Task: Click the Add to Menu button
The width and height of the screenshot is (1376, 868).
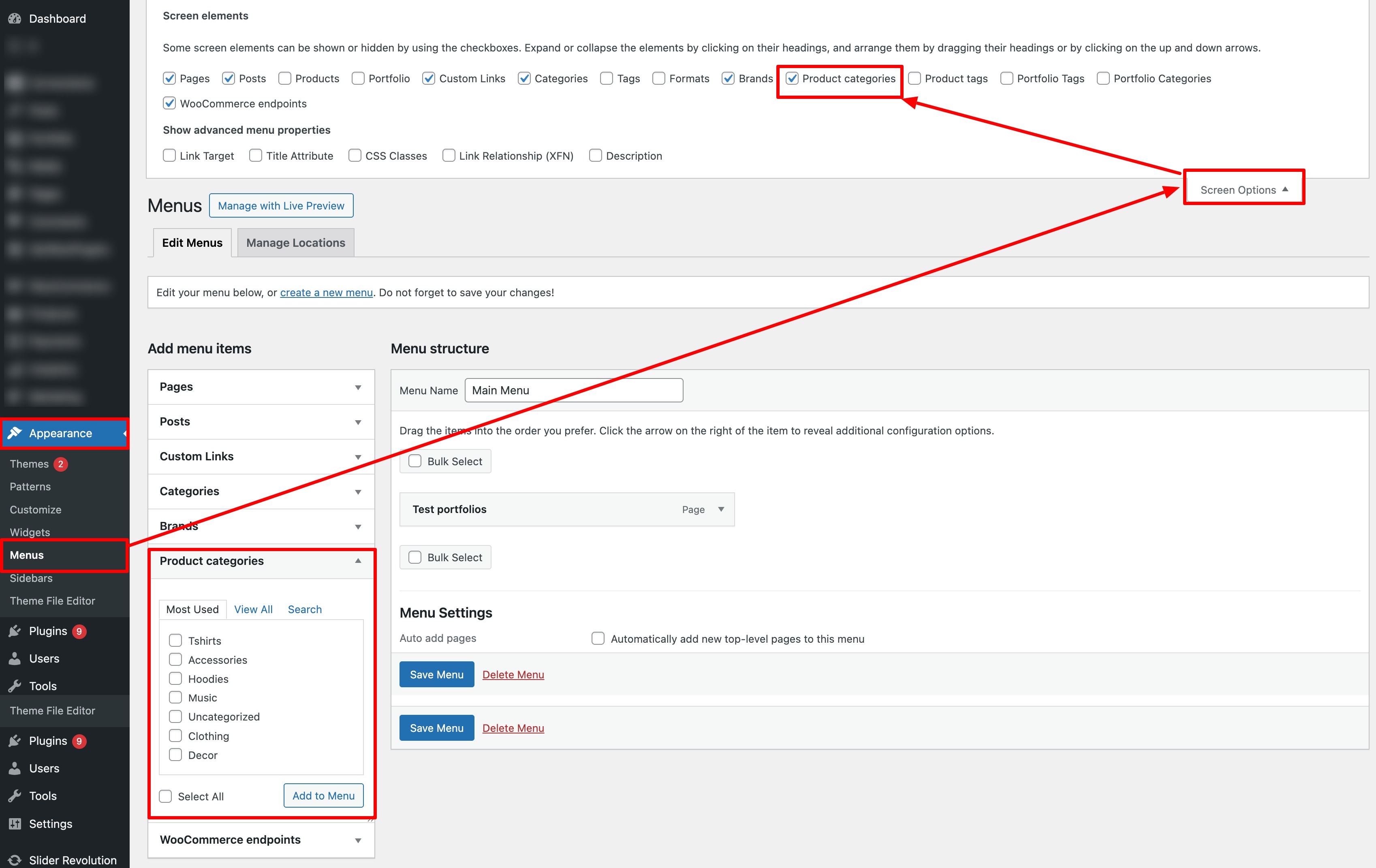Action: point(323,795)
